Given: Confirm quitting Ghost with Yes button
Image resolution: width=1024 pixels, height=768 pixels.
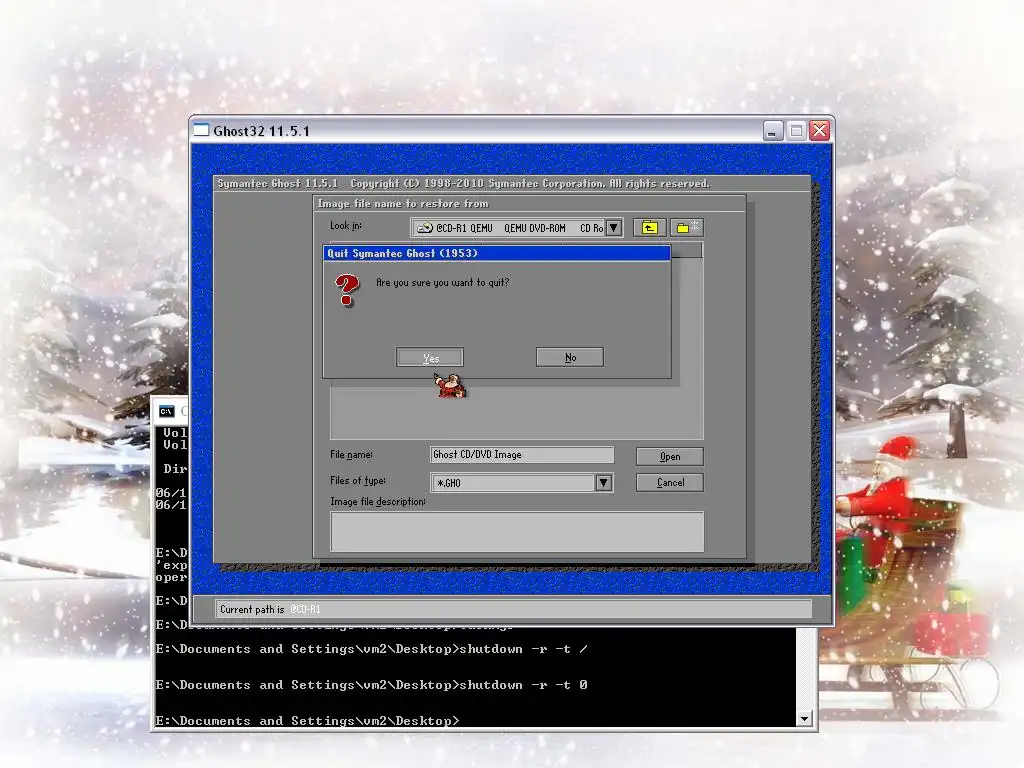Looking at the screenshot, I should (430, 357).
